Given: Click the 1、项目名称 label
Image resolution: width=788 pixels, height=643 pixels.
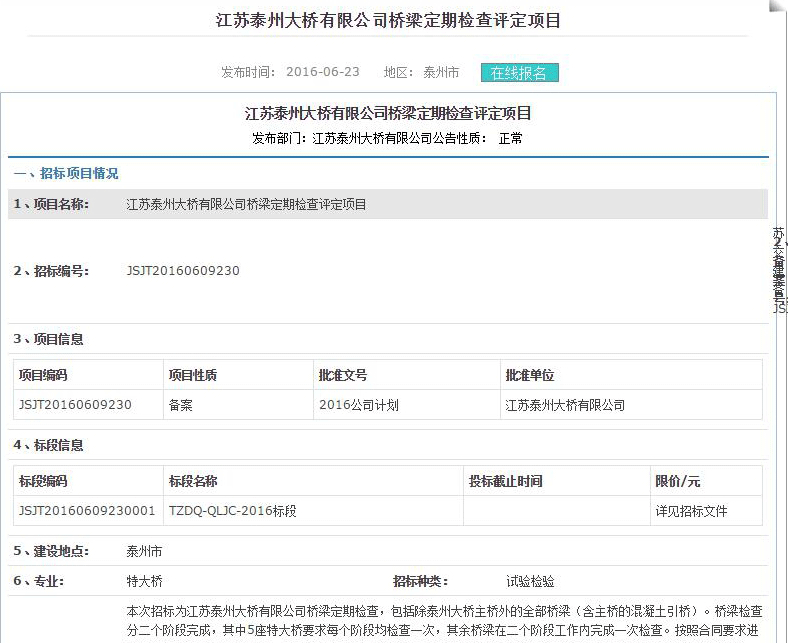Looking at the screenshot, I should [x=51, y=204].
